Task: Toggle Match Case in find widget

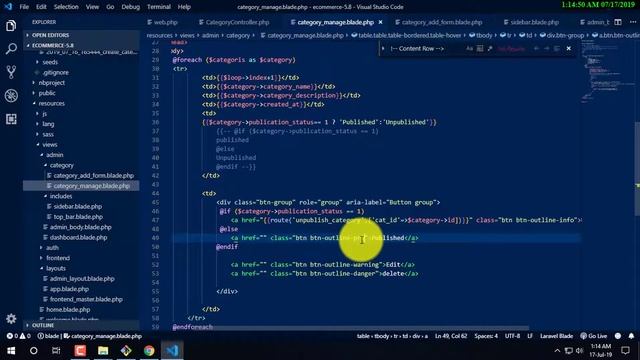Action: (x=469, y=49)
